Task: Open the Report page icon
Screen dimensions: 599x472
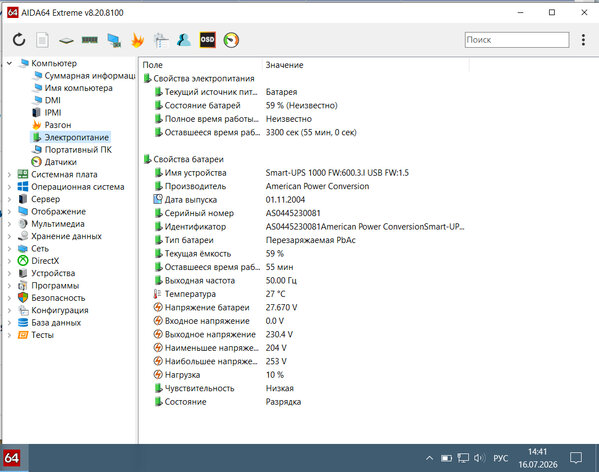Action: coord(42,40)
